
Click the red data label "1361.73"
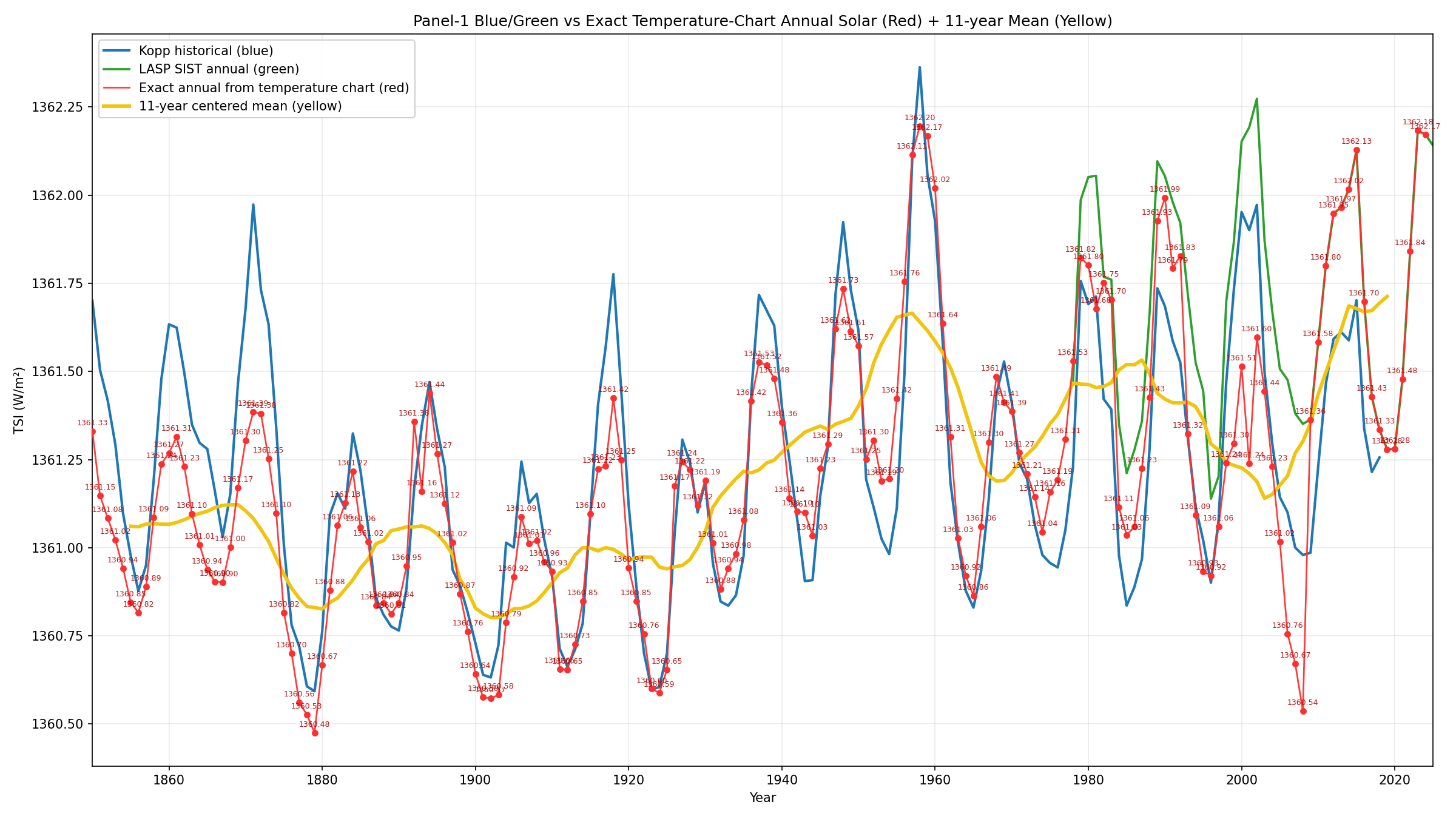843,280
